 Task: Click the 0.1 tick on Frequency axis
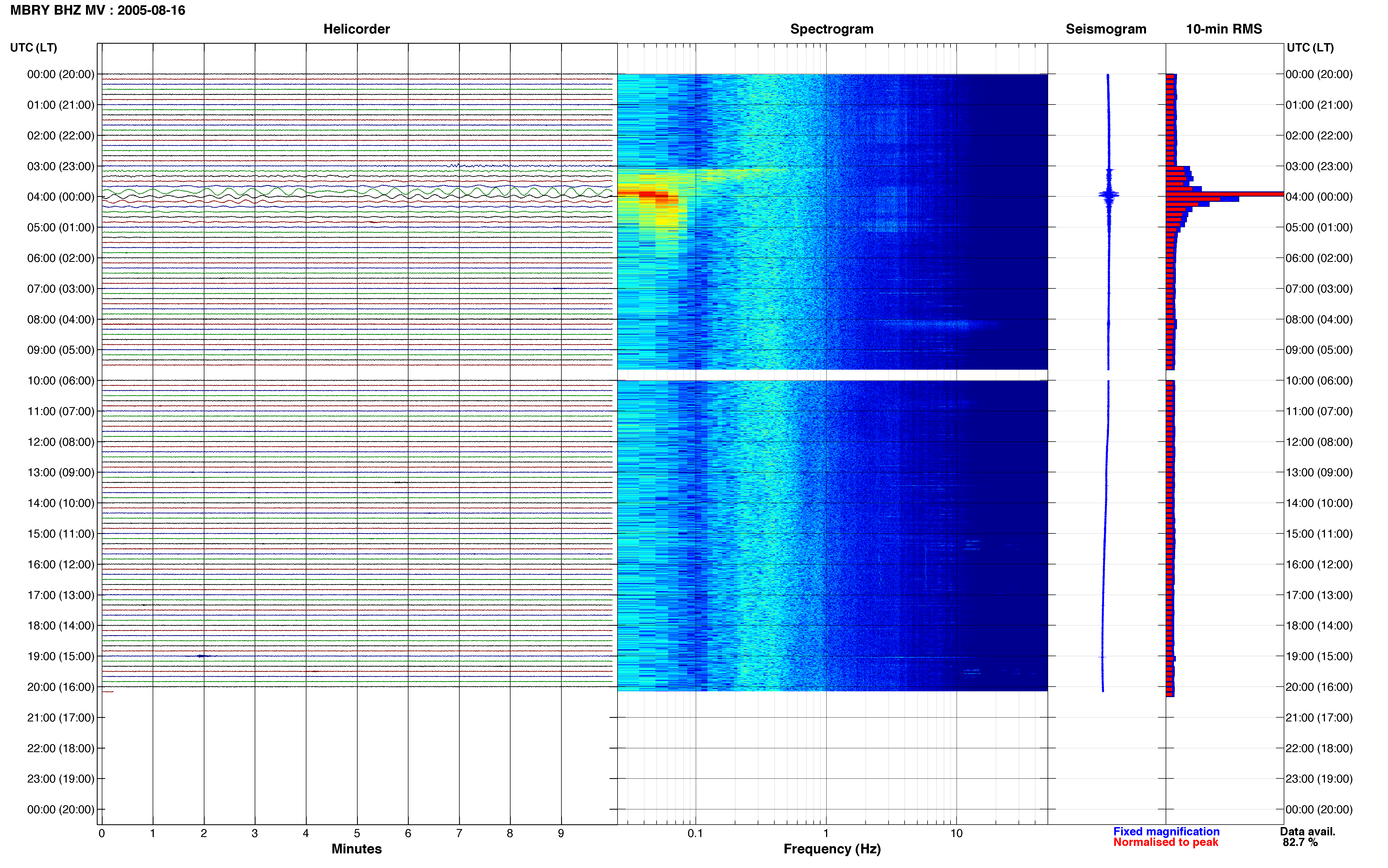click(x=695, y=833)
